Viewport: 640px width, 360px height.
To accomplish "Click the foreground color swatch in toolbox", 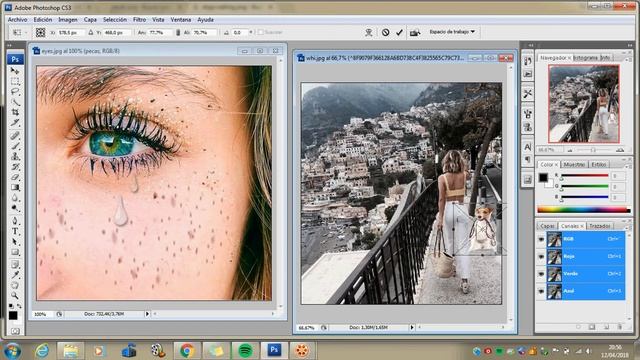I will click(13, 316).
